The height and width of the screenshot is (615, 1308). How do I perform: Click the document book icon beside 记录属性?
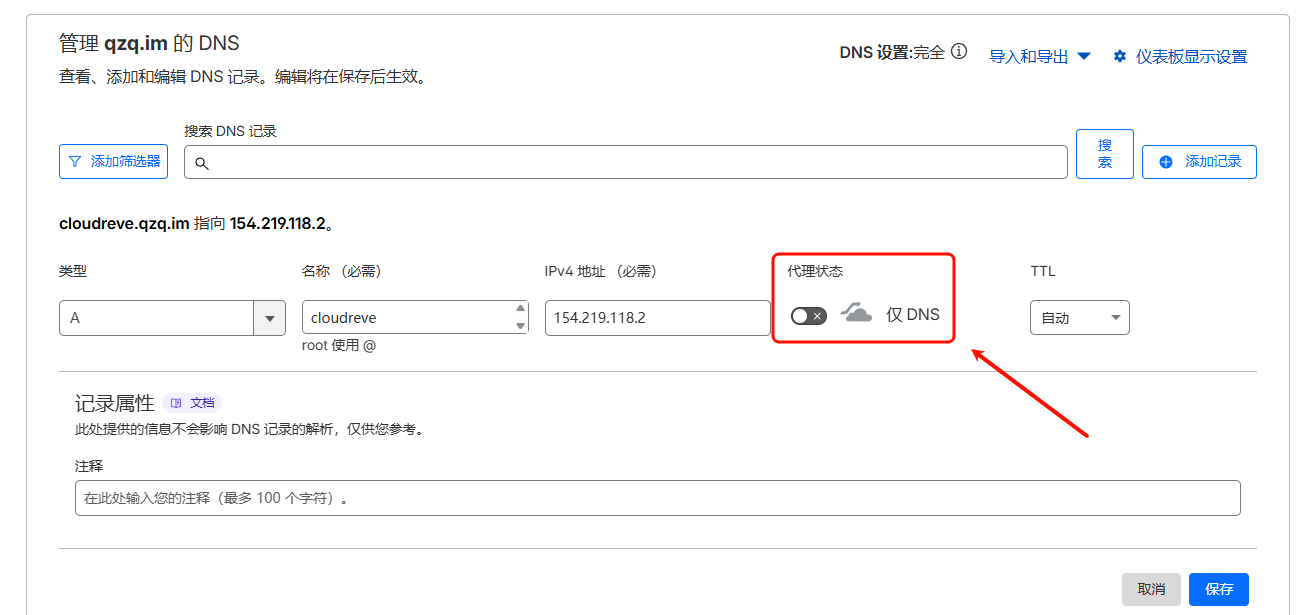(176, 403)
